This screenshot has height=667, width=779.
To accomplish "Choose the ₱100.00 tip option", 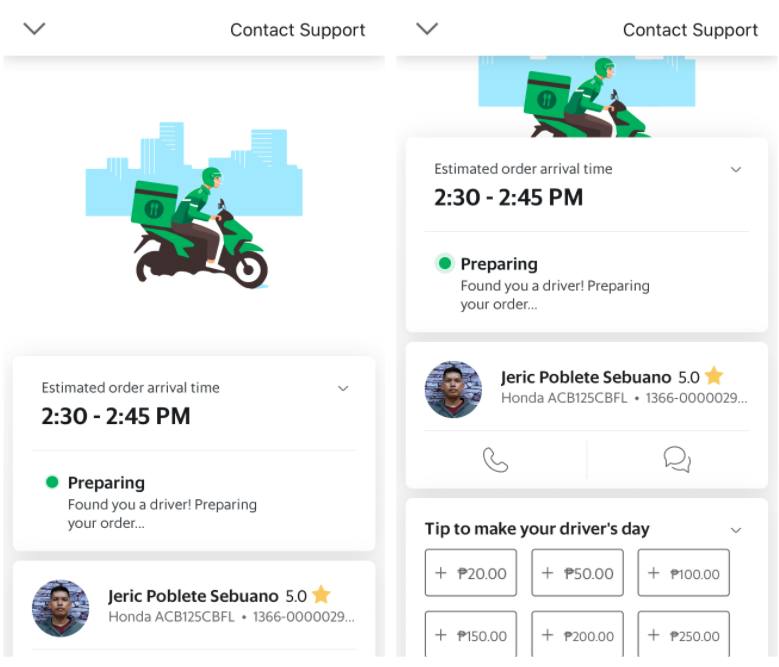I will click(x=684, y=573).
